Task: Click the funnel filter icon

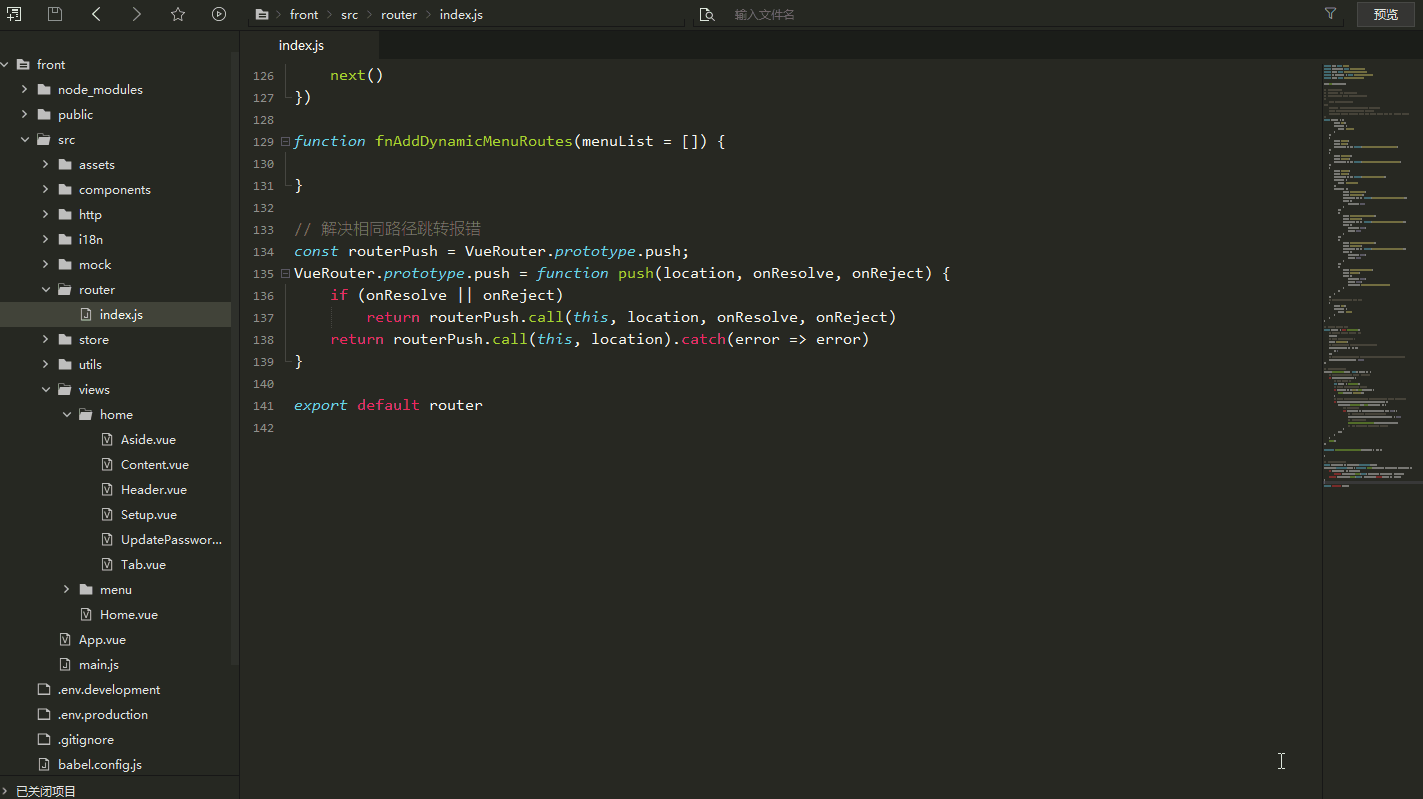Action: coord(1330,14)
